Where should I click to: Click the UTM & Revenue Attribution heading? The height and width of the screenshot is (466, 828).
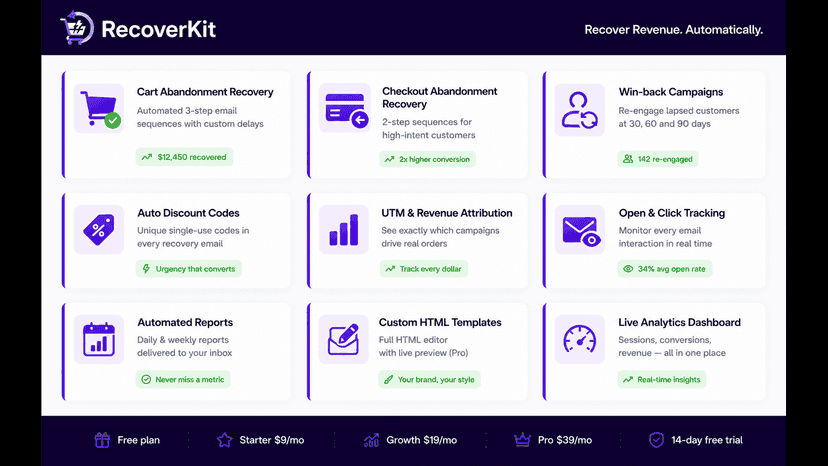click(x=447, y=213)
